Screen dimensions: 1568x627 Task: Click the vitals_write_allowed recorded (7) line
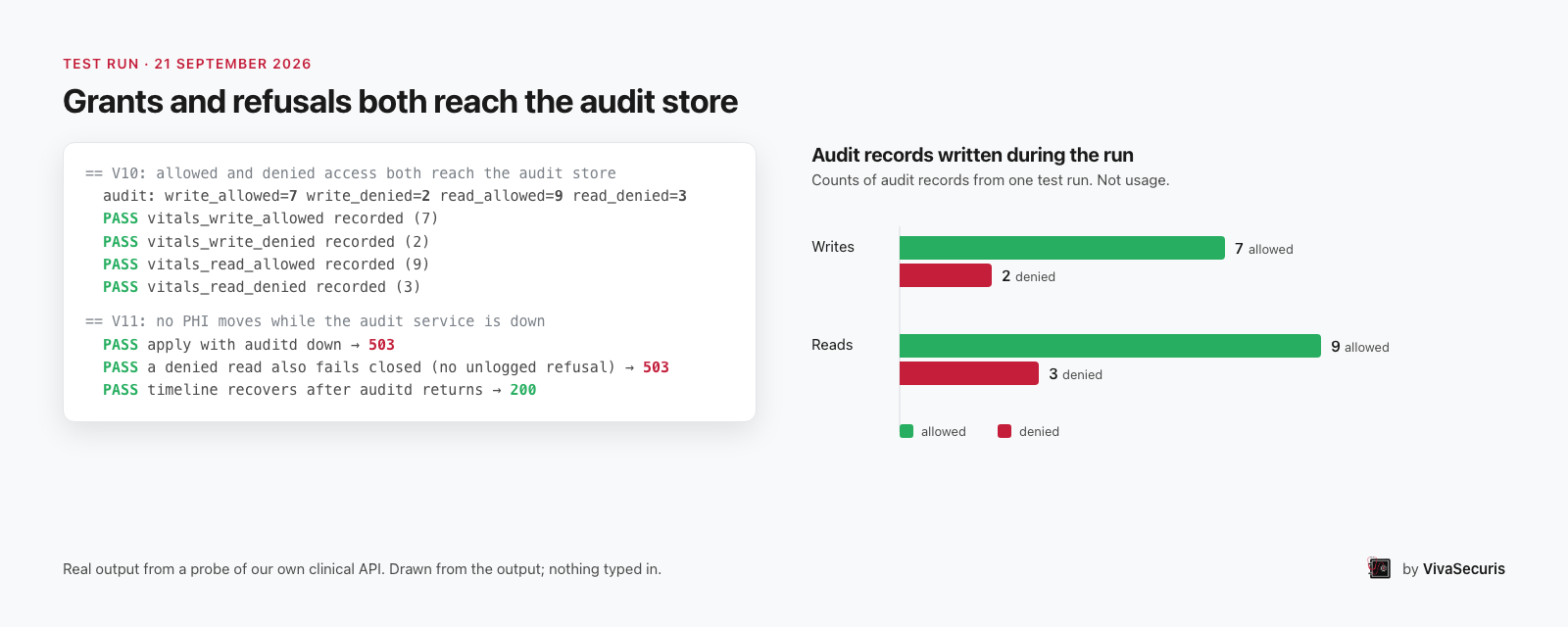pos(270,218)
